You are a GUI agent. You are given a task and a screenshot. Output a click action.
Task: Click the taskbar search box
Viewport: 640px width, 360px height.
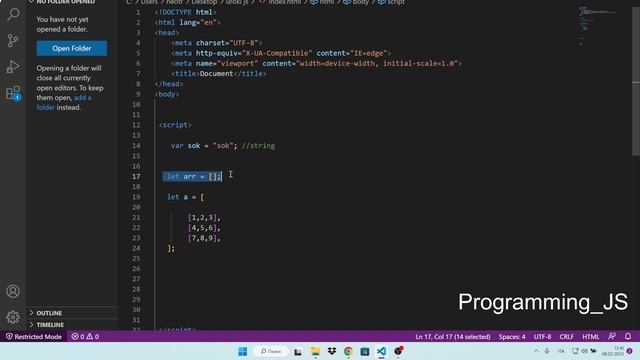click(x=271, y=351)
